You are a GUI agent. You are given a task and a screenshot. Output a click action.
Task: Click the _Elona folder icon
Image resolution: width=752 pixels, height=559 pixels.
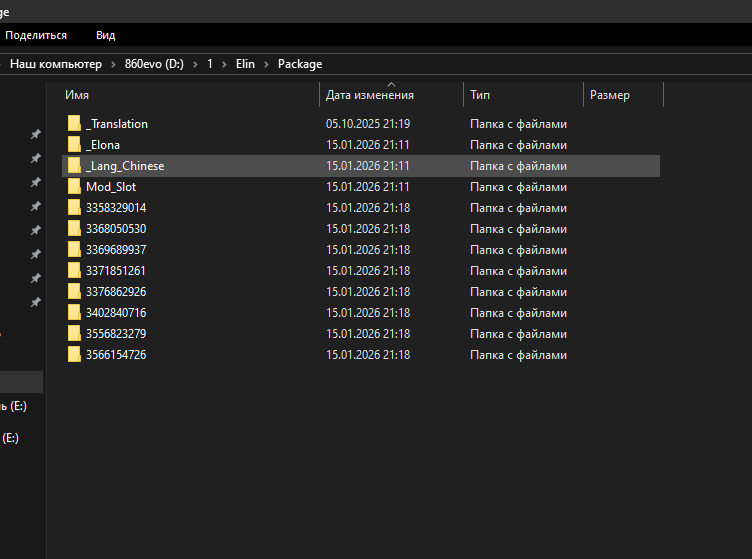click(74, 144)
